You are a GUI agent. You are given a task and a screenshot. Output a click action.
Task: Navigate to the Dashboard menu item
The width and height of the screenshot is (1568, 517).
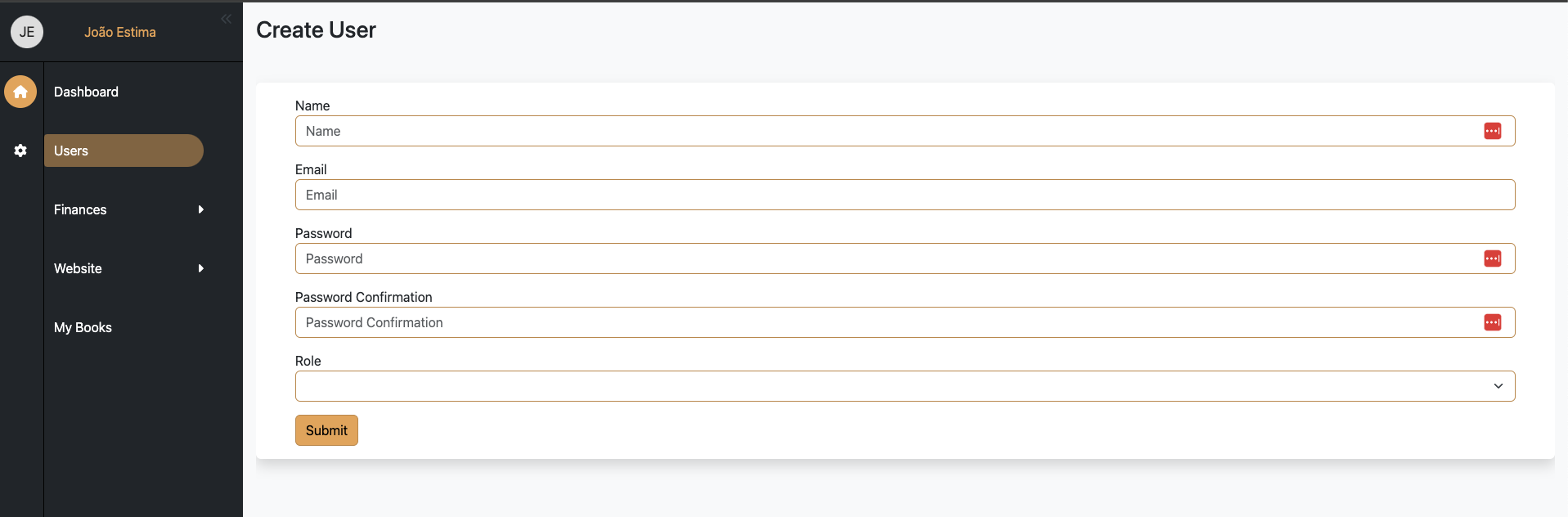click(x=86, y=92)
